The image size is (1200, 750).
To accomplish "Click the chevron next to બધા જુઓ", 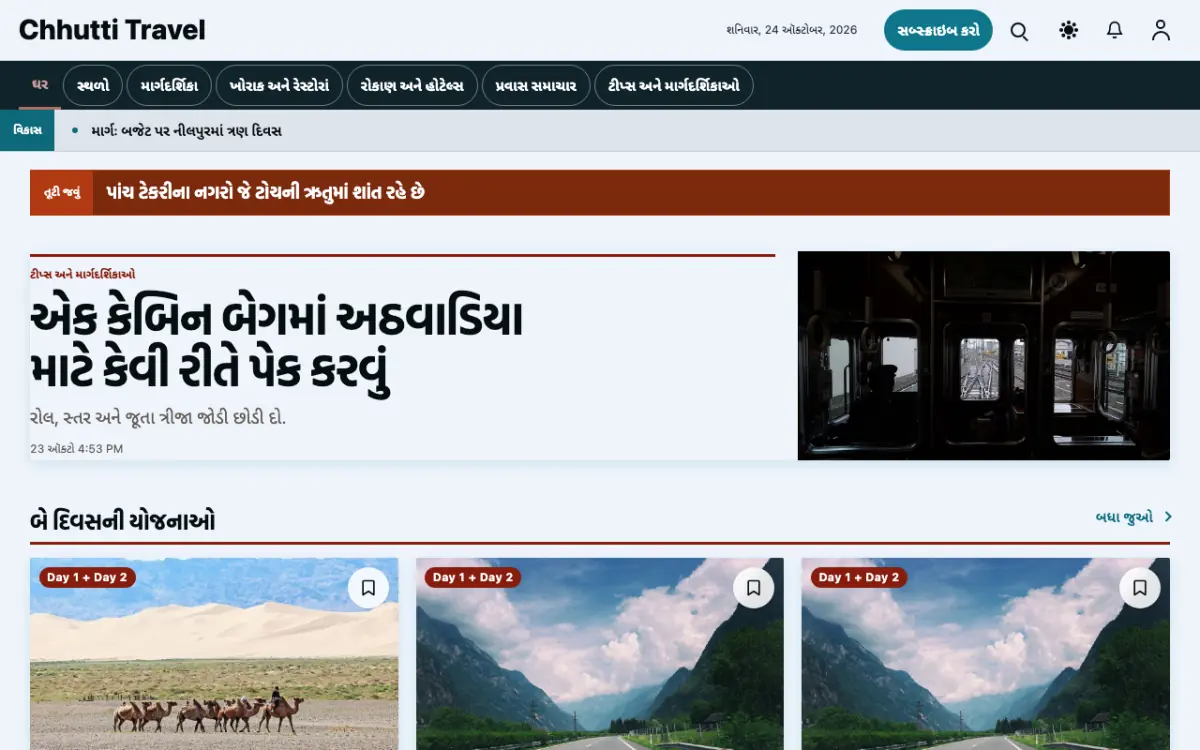I will 1168,517.
